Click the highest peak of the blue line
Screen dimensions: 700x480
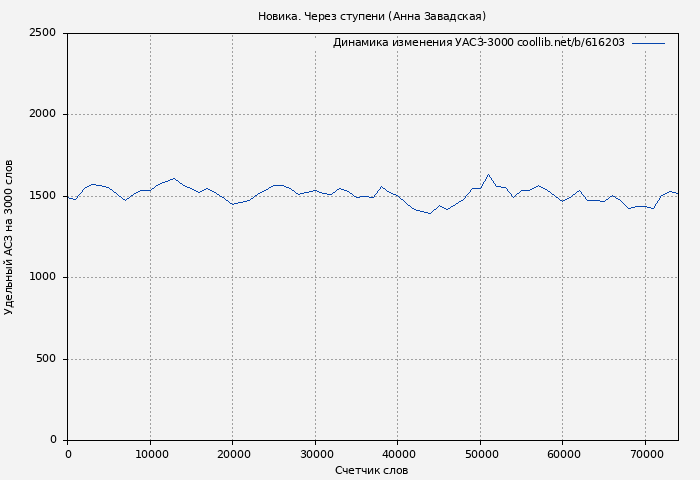[x=489, y=175]
